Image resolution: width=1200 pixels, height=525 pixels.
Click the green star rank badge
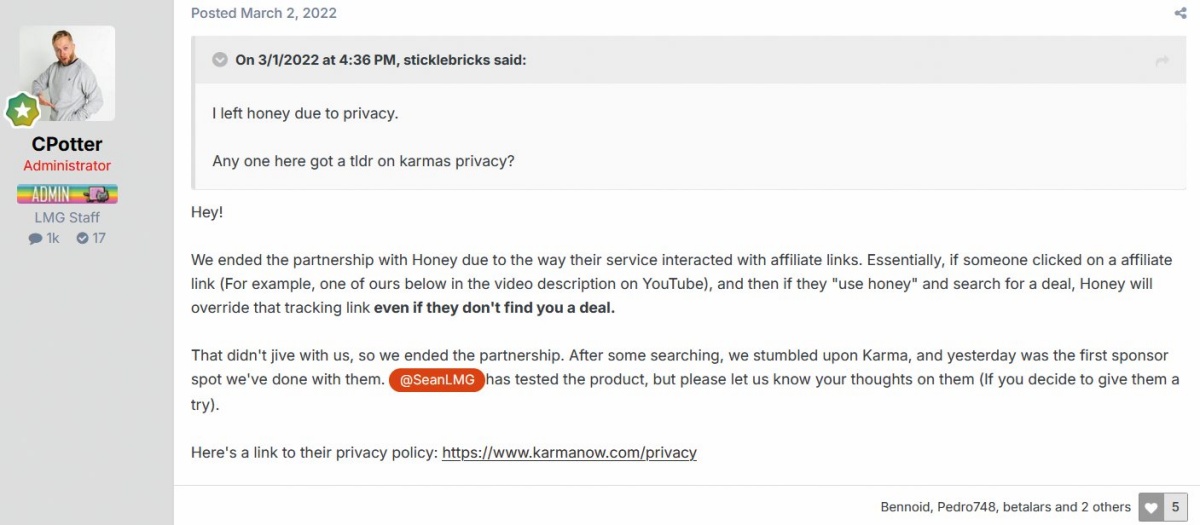pos(21,110)
